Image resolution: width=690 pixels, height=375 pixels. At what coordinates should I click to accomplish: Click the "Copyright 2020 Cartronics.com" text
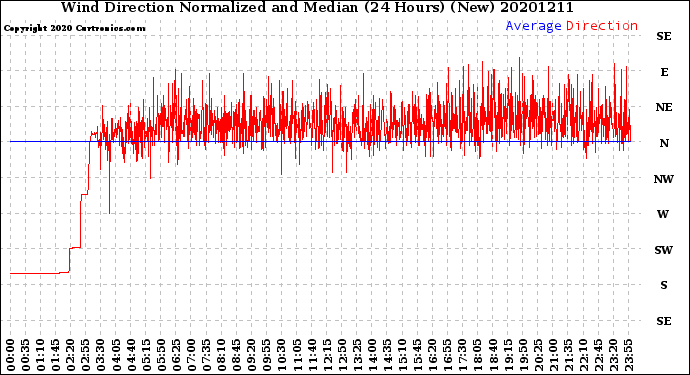(x=74, y=28)
